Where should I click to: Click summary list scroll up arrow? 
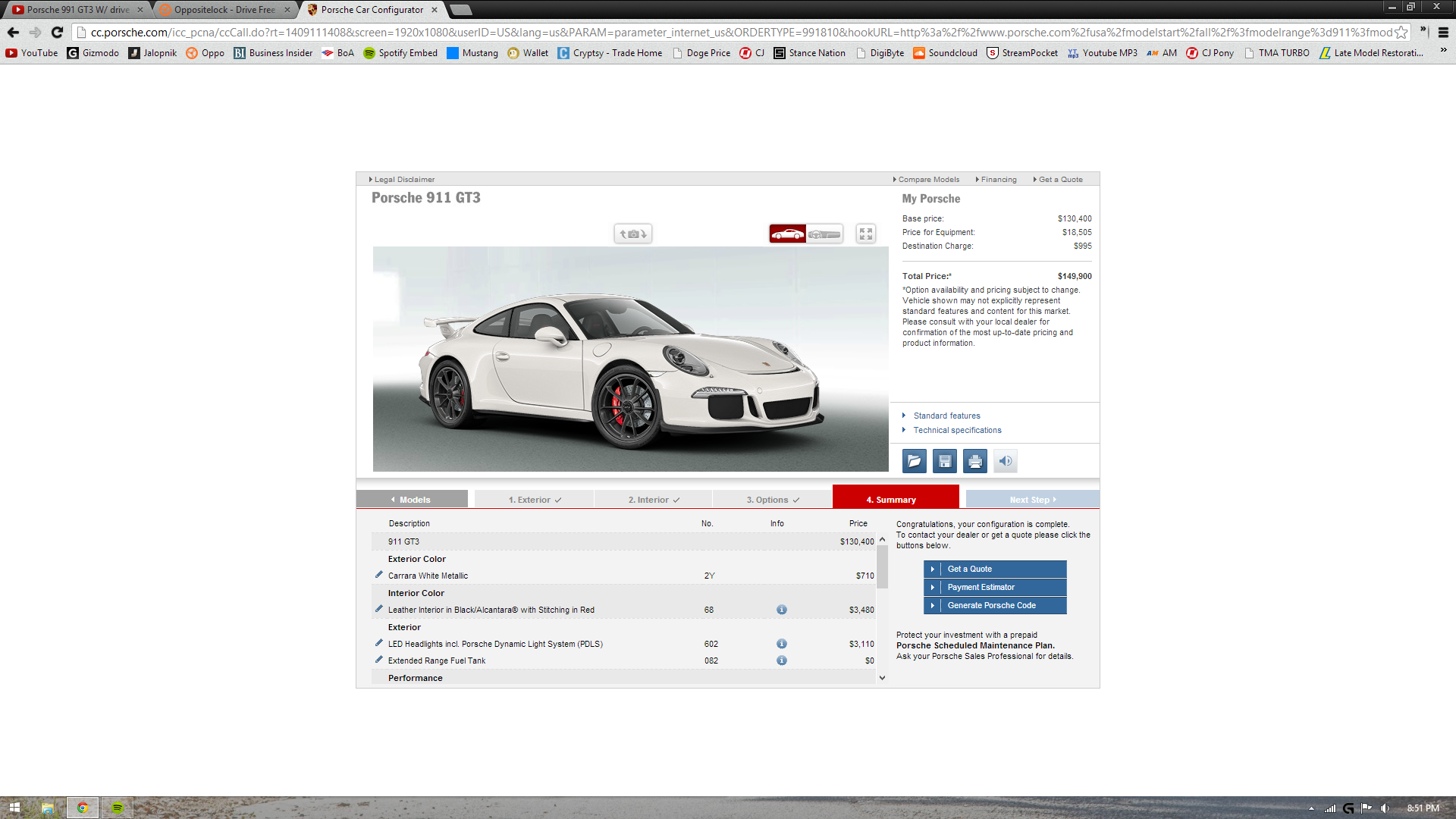tap(882, 539)
